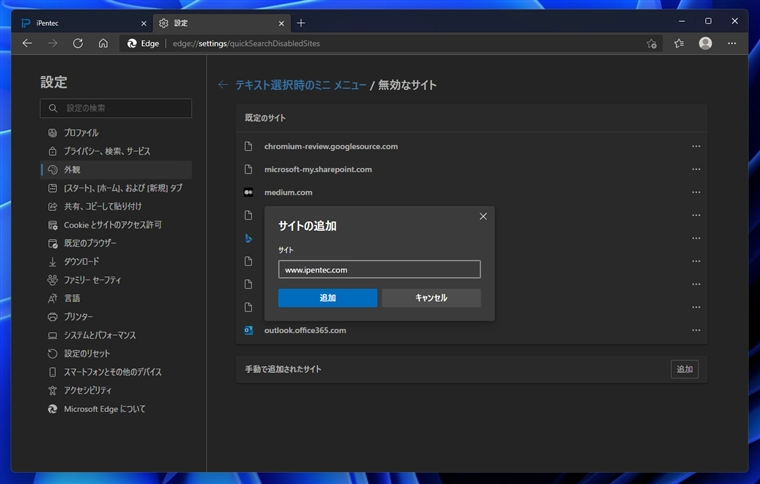Image resolution: width=760 pixels, height=484 pixels.
Task: Close the iPentec tab
Action: pos(143,23)
